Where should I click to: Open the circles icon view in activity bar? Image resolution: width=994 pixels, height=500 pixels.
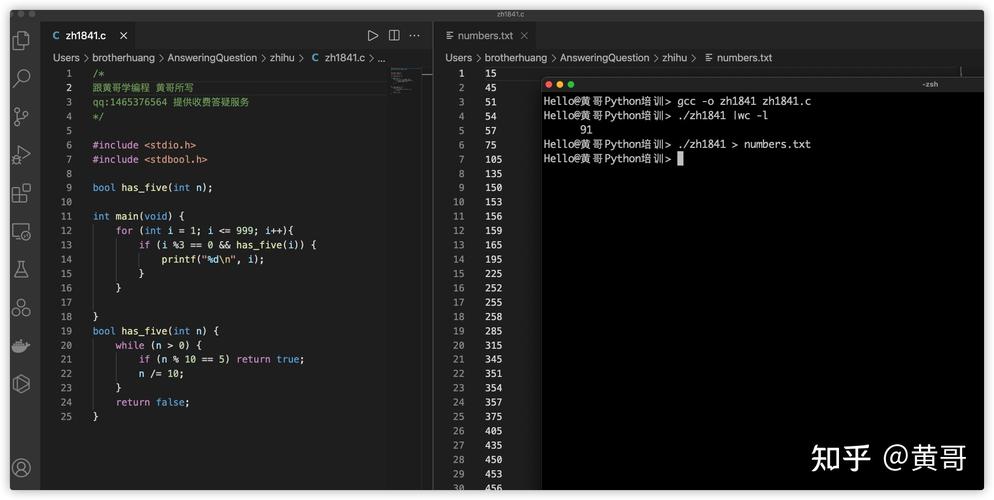coord(21,308)
